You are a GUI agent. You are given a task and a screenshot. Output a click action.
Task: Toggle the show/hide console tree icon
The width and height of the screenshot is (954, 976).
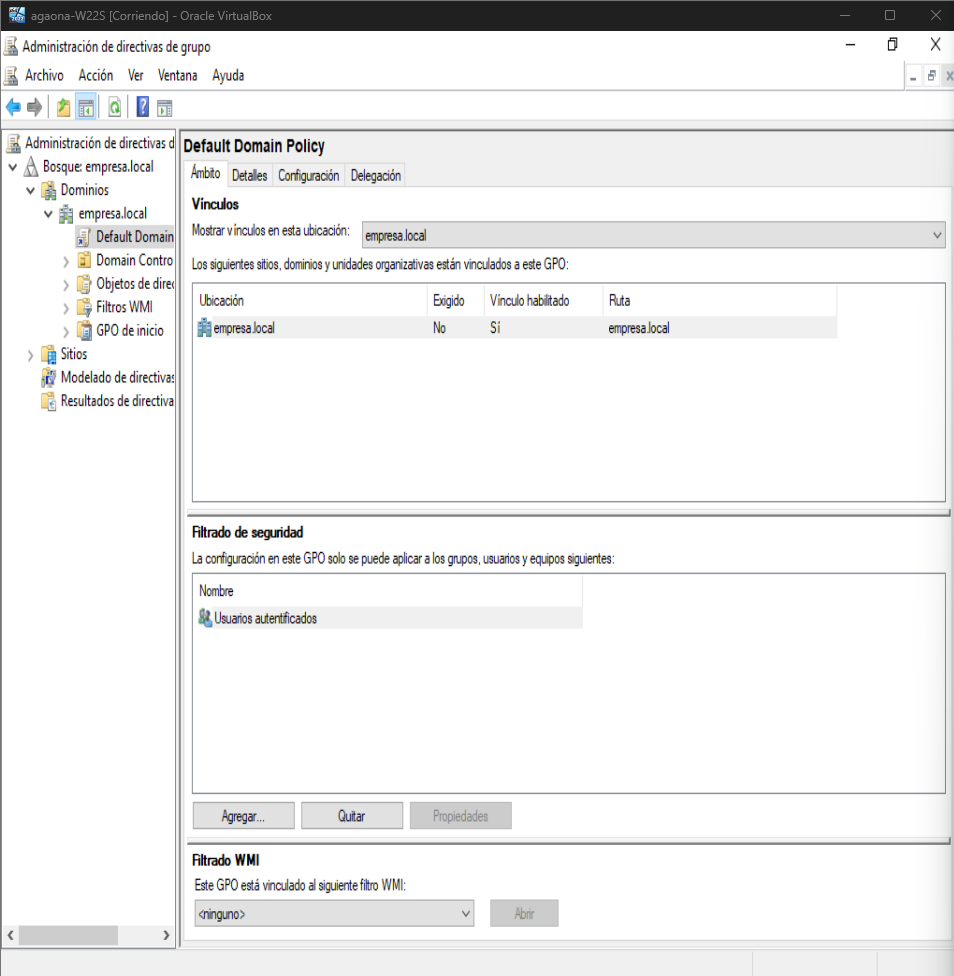[87, 108]
